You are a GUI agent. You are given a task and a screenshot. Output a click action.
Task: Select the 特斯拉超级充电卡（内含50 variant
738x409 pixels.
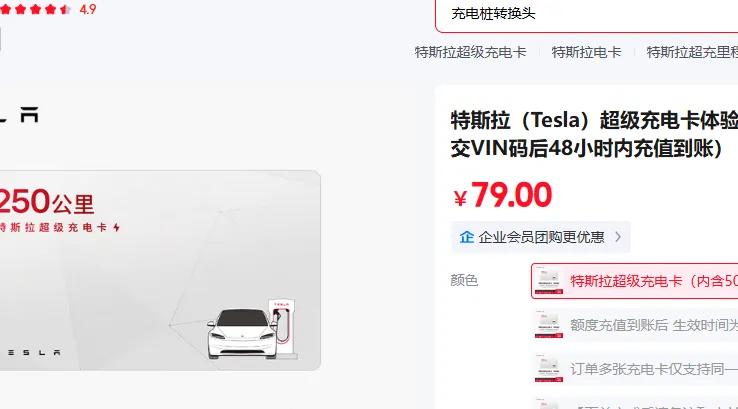tap(635, 281)
